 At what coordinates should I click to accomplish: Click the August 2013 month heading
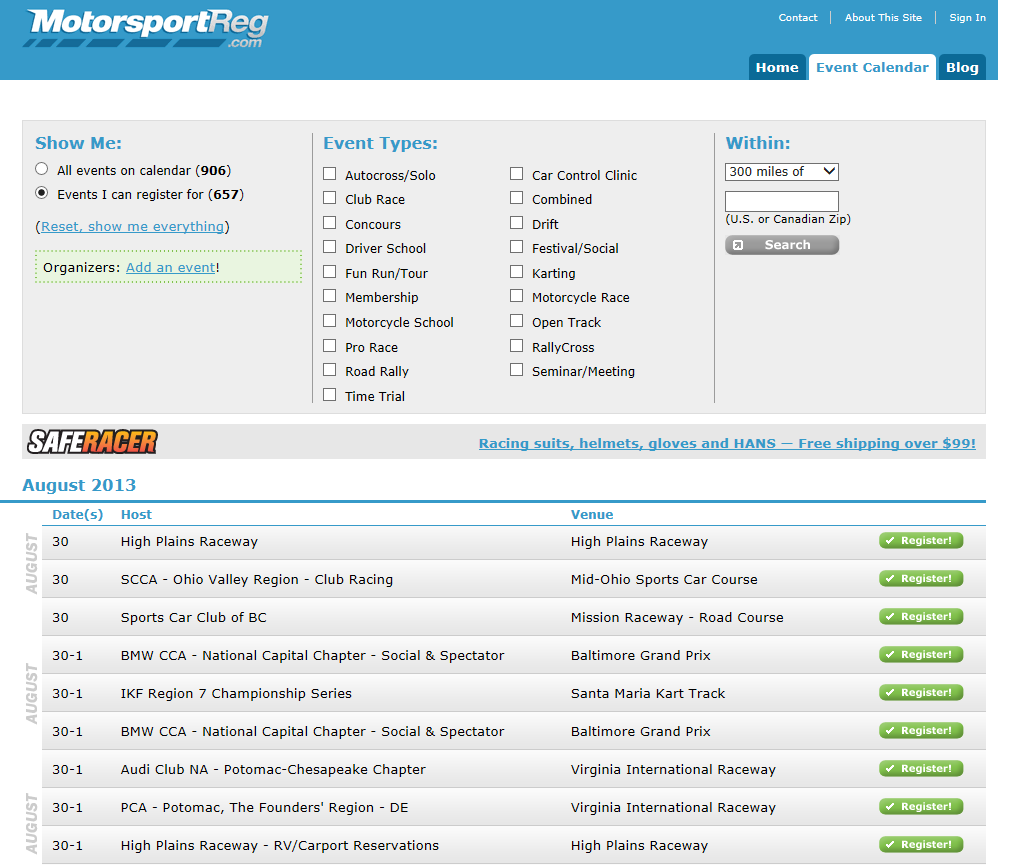pos(79,485)
